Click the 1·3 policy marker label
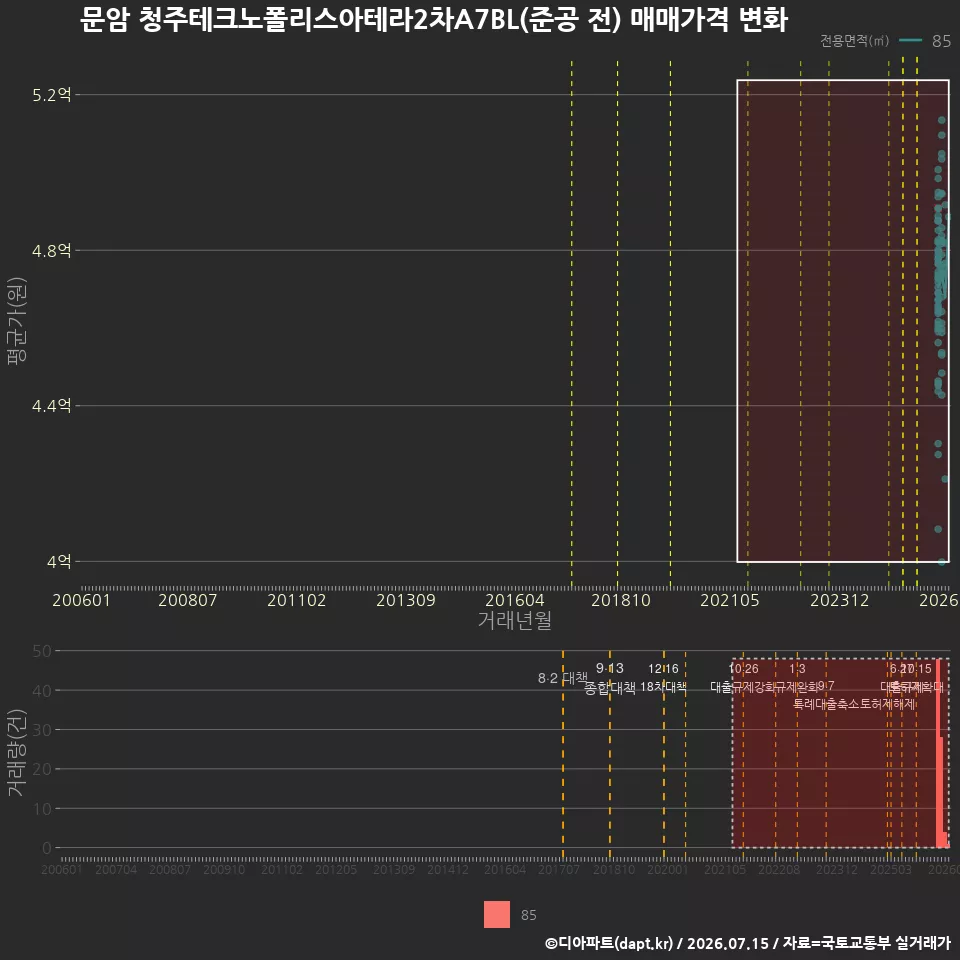960x960 pixels. [x=797, y=669]
